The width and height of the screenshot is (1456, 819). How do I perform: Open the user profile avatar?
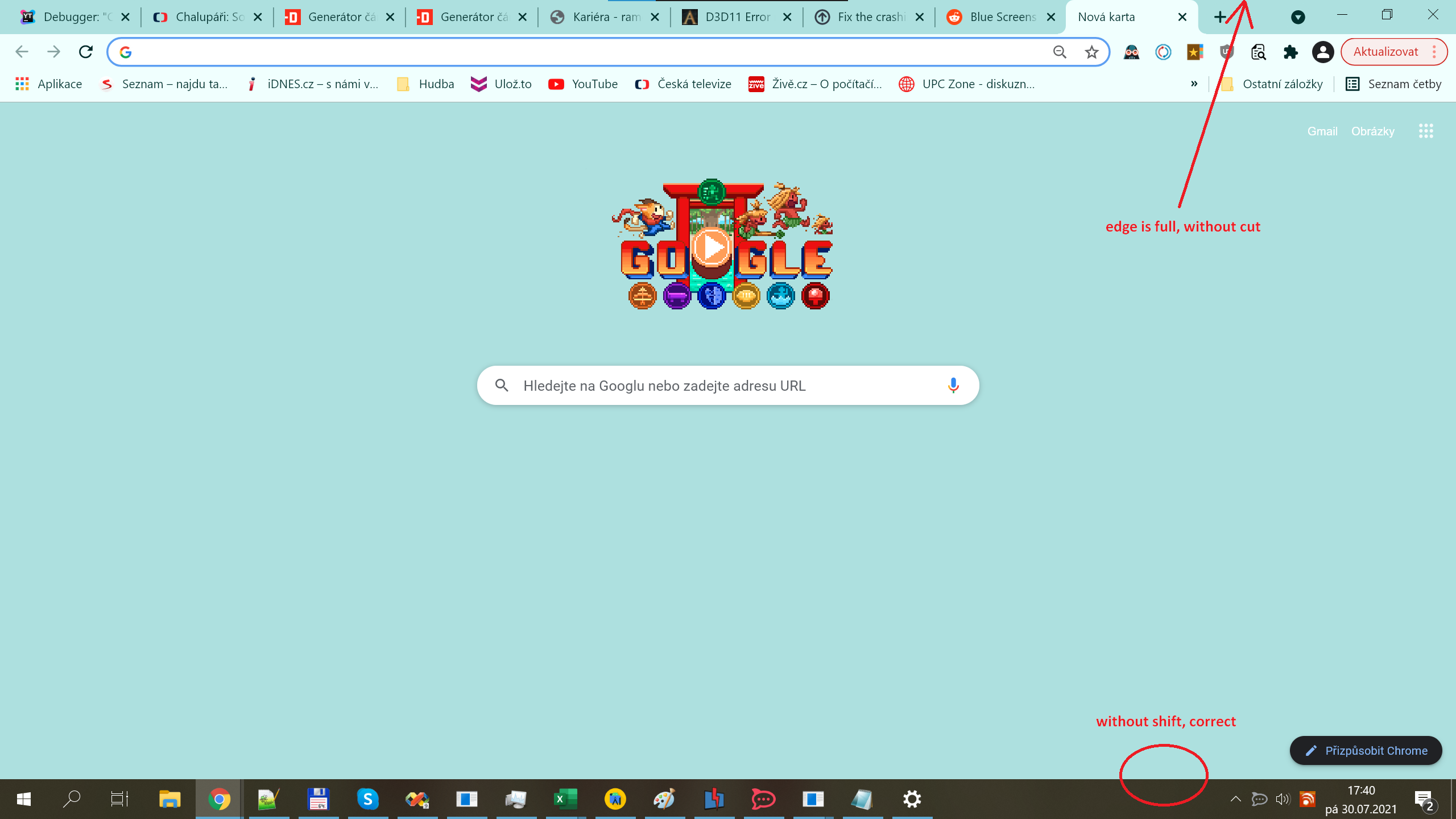pos(1323,52)
